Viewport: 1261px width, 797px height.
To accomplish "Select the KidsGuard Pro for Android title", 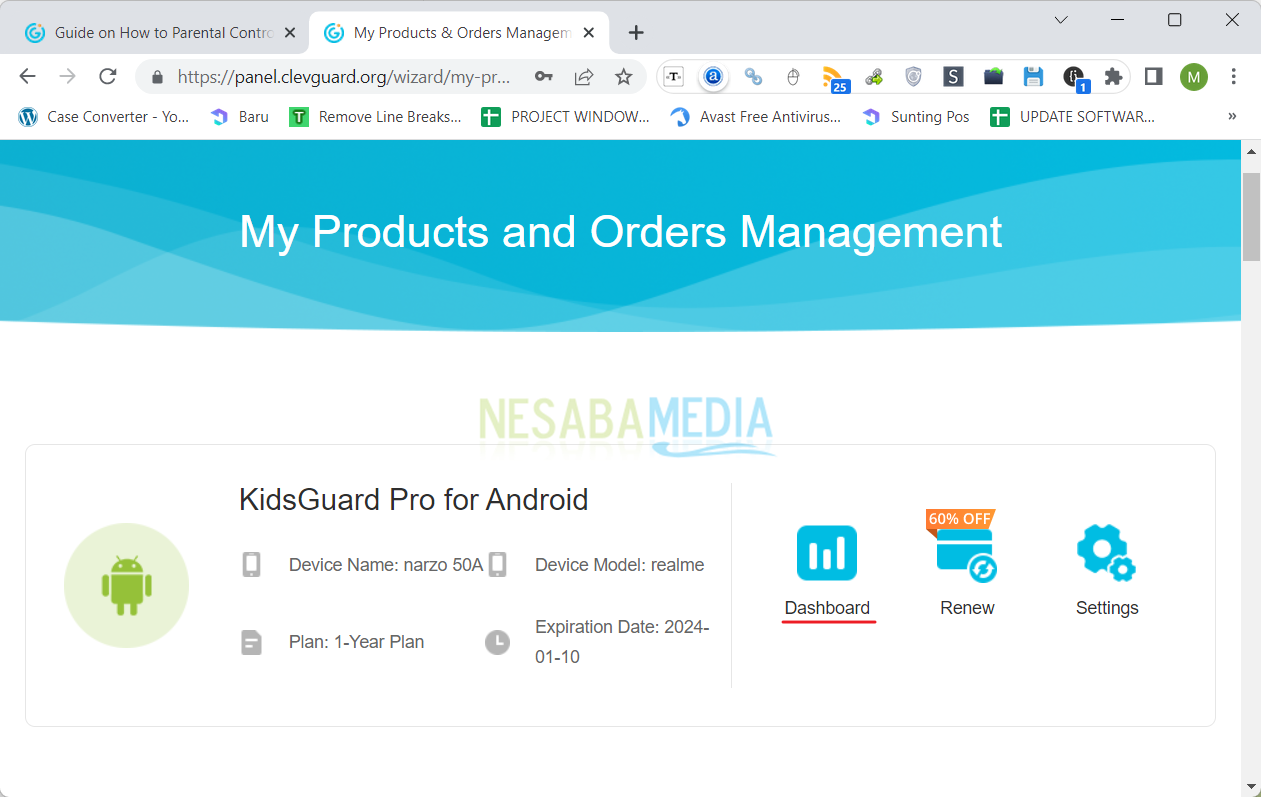I will tap(413, 499).
